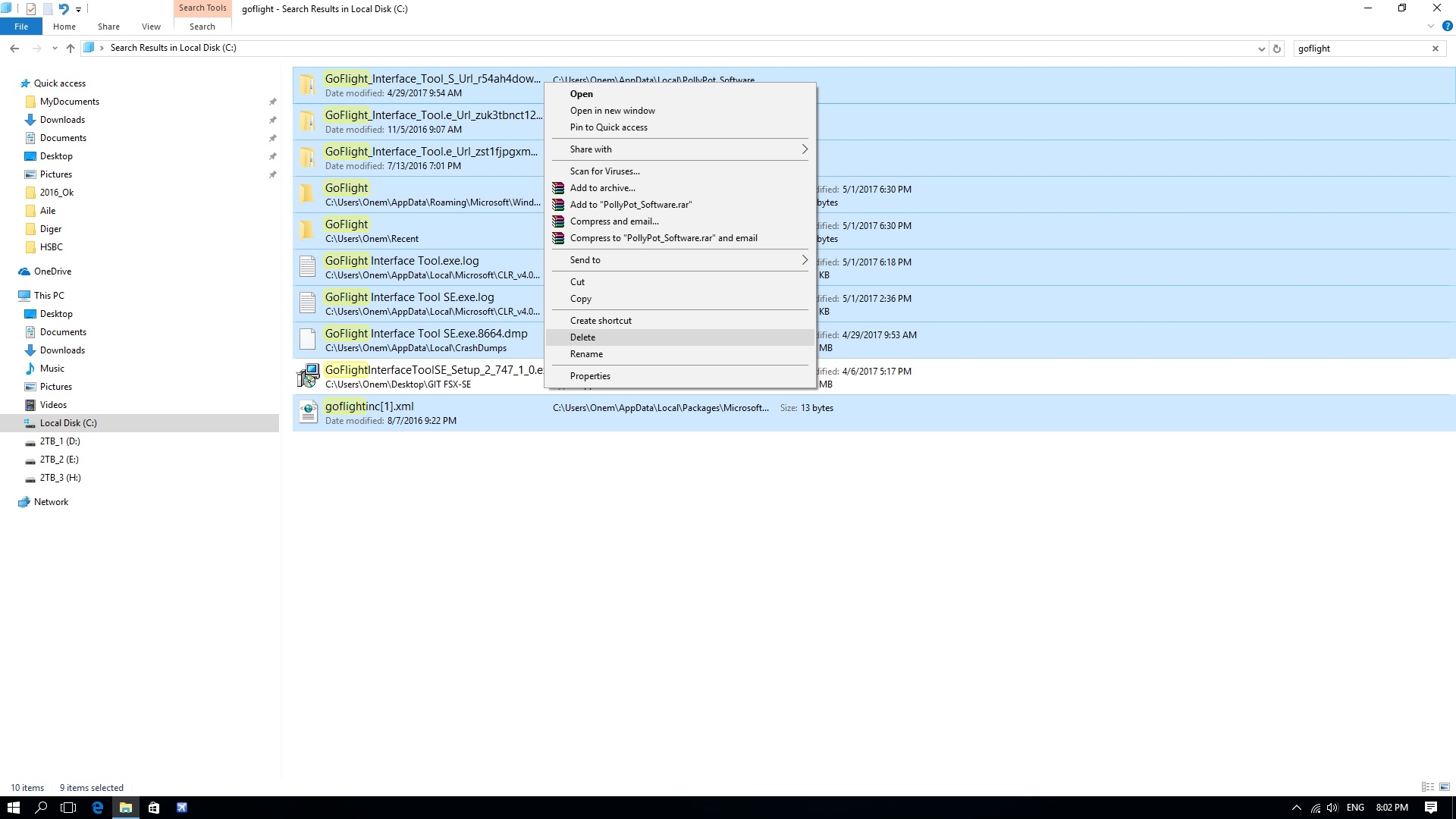The width and height of the screenshot is (1456, 819).
Task: Open Videos under This PC
Action: coord(53,405)
